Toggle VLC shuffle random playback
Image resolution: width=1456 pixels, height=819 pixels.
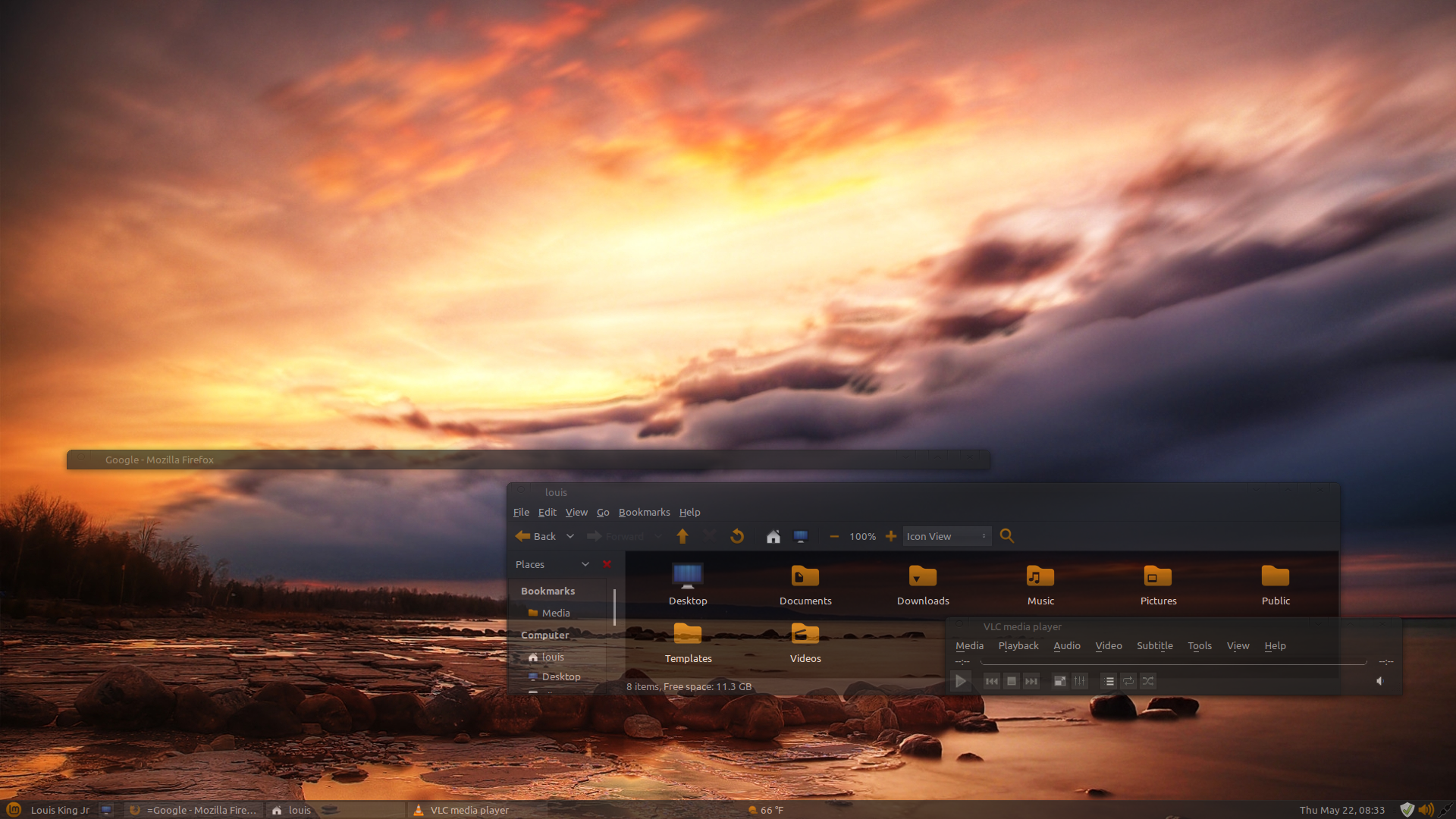[1148, 681]
